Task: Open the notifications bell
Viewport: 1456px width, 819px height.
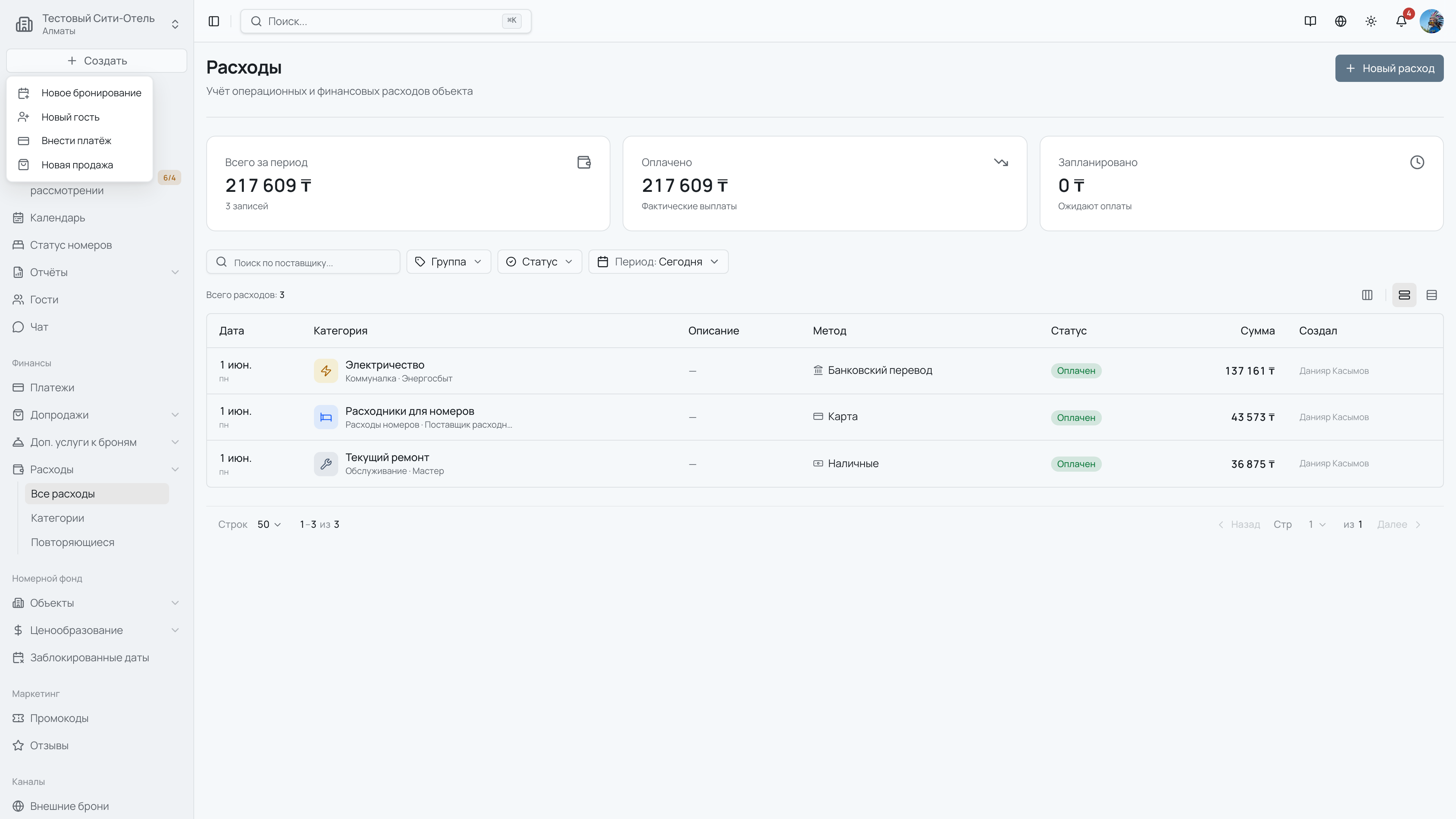Action: pos(1401,22)
